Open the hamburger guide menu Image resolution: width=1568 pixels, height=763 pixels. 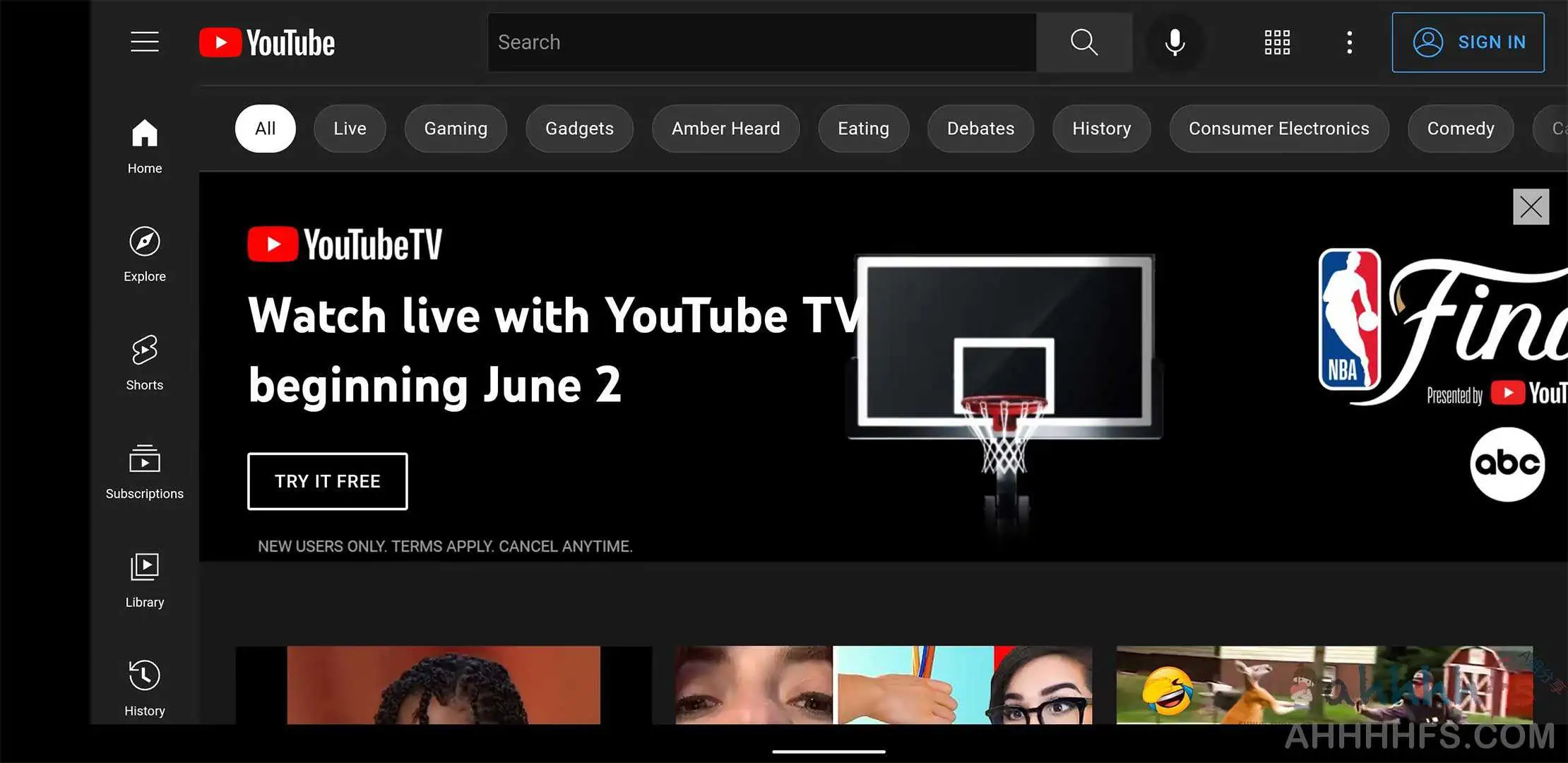click(x=145, y=42)
